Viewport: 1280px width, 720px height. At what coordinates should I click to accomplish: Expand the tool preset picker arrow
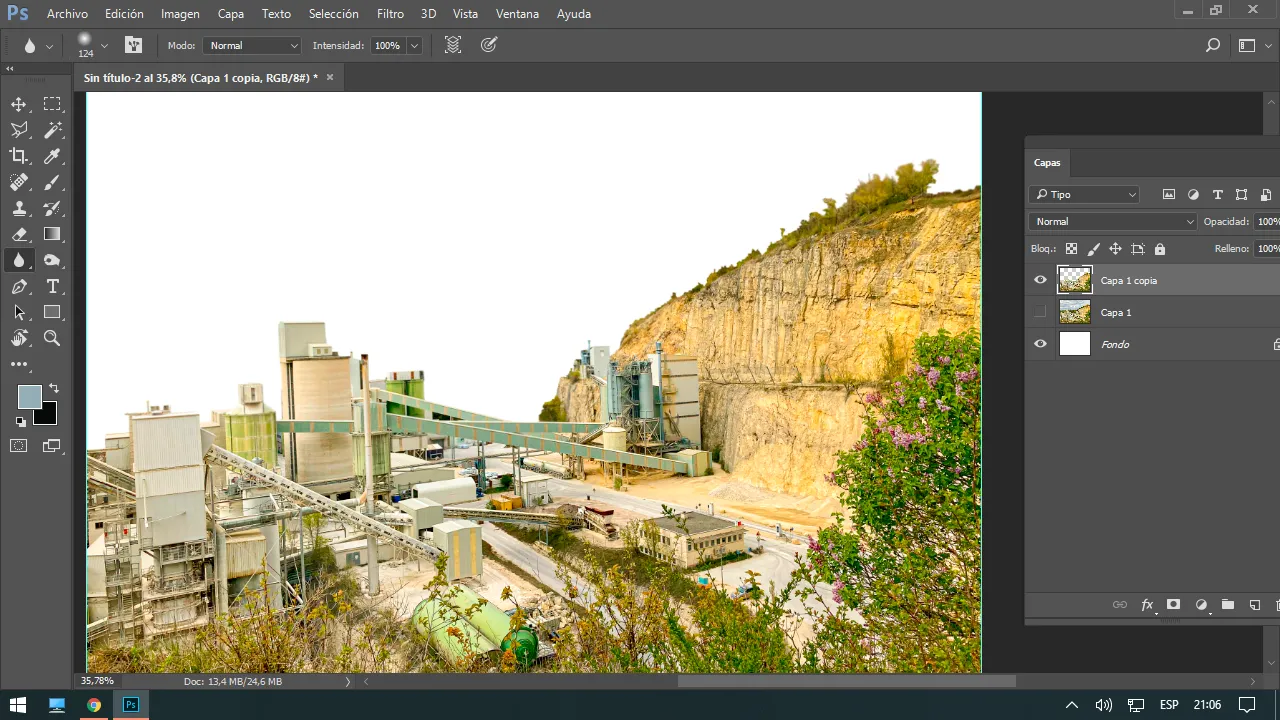49,46
